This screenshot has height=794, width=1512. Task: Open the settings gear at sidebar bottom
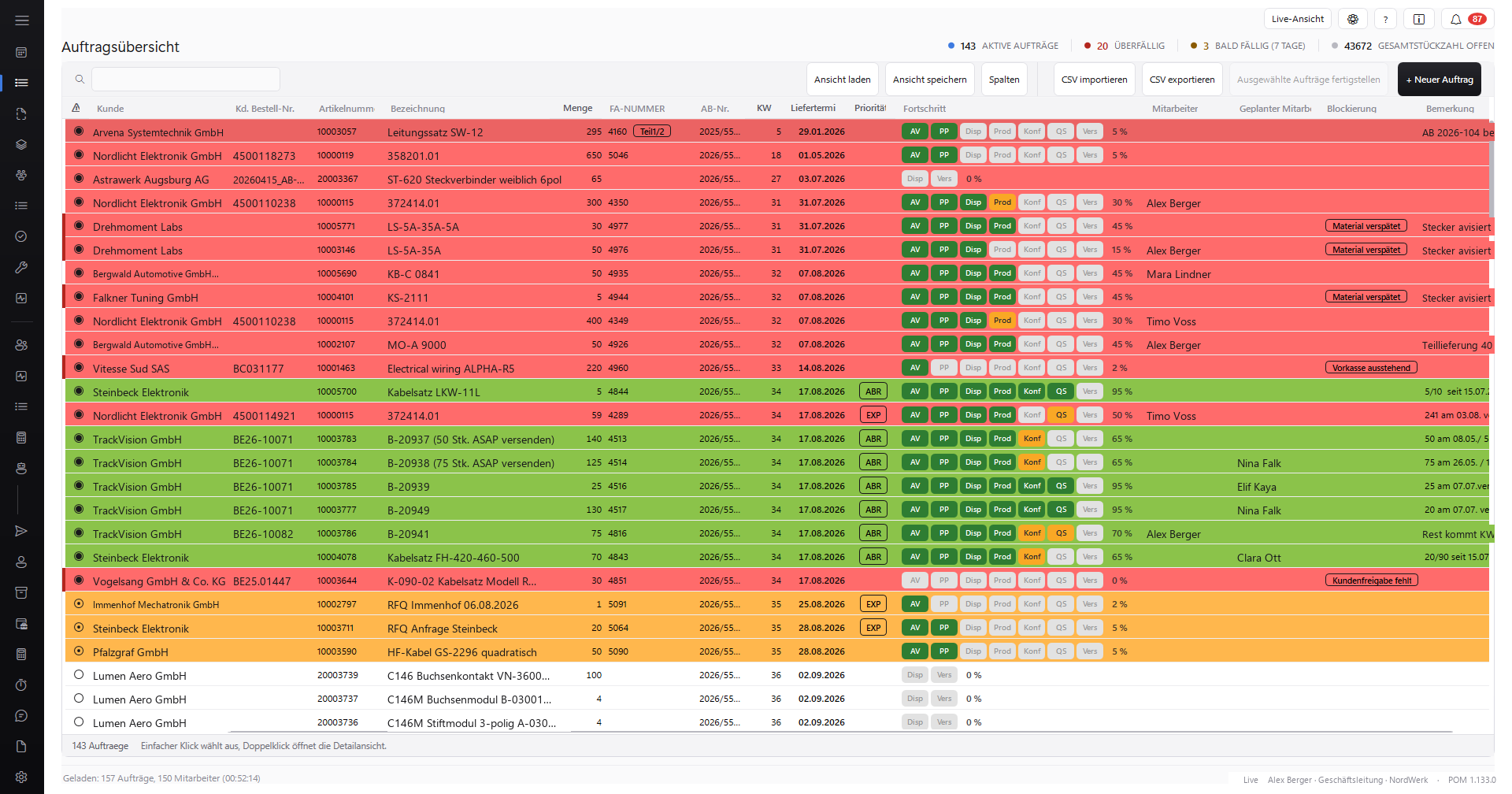21,777
